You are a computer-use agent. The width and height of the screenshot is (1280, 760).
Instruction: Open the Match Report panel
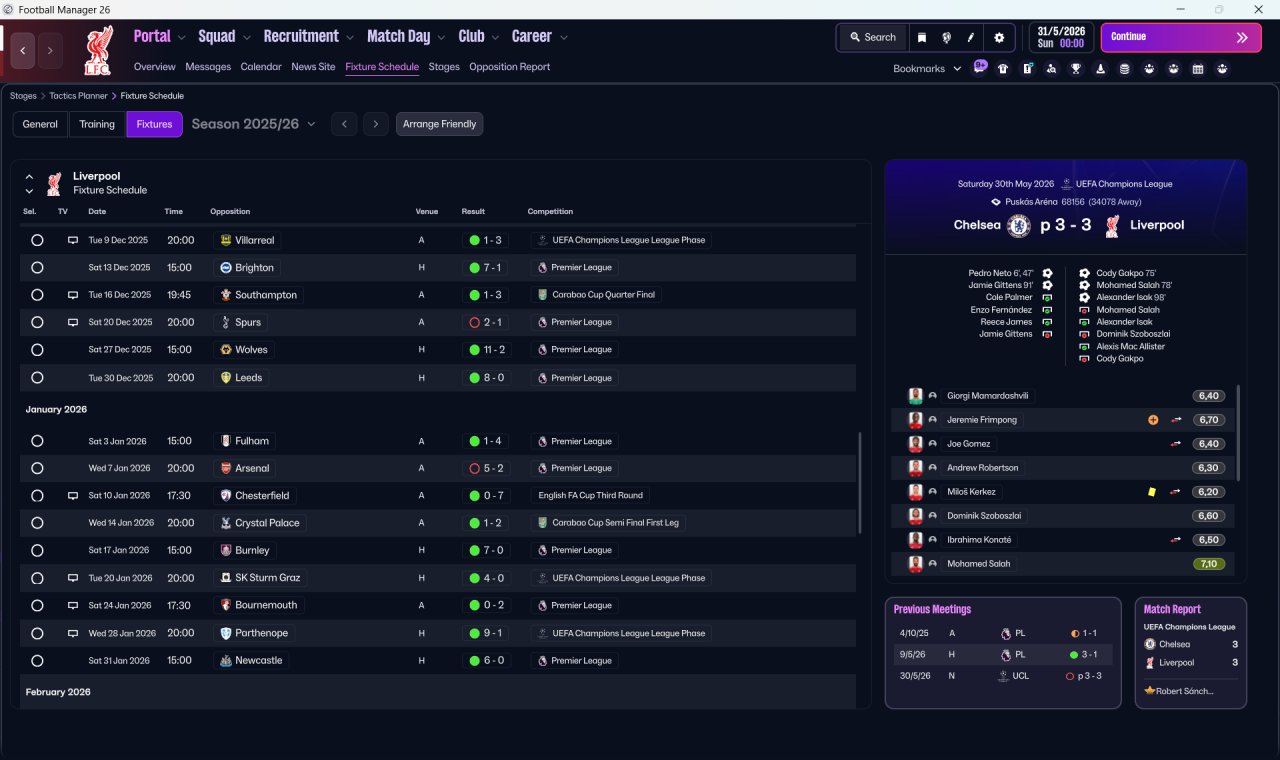tap(1191, 653)
